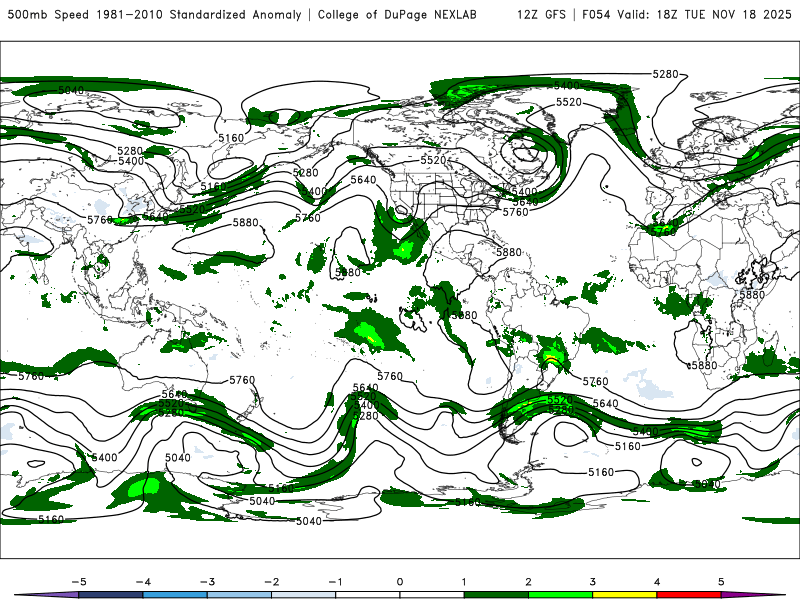Click the 'College of DuPage NEXLAB' text
The image size is (800, 600).
(397, 14)
